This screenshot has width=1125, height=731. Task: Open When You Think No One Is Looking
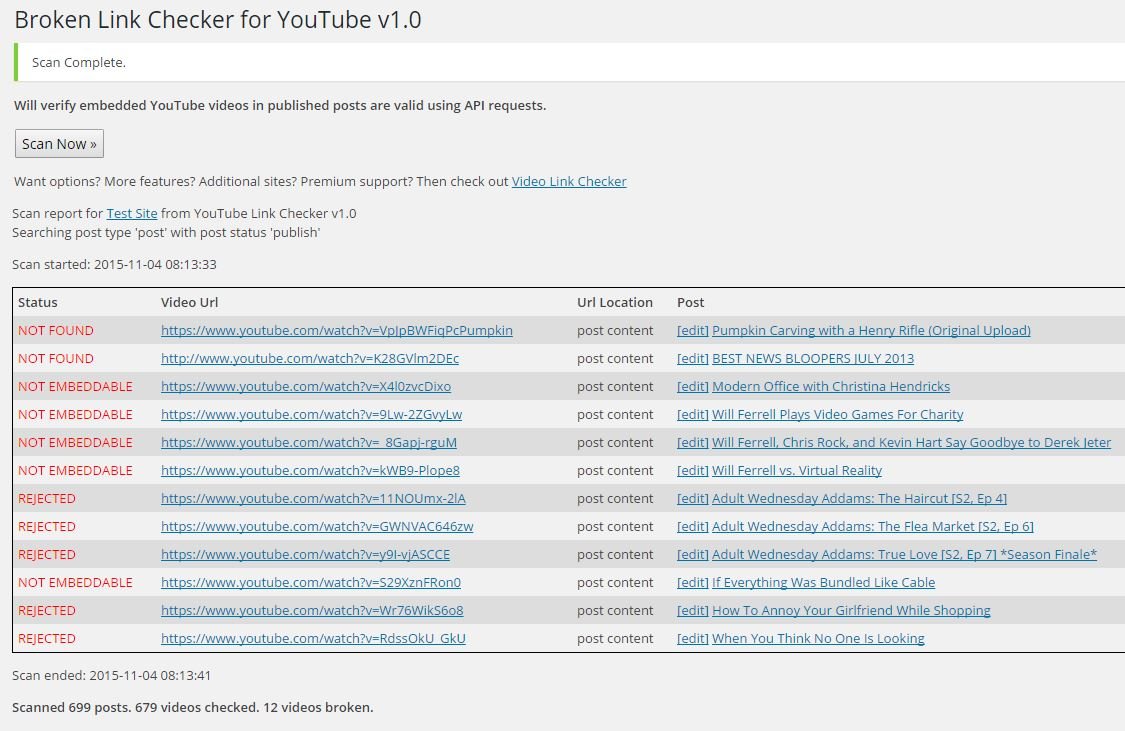click(x=817, y=639)
